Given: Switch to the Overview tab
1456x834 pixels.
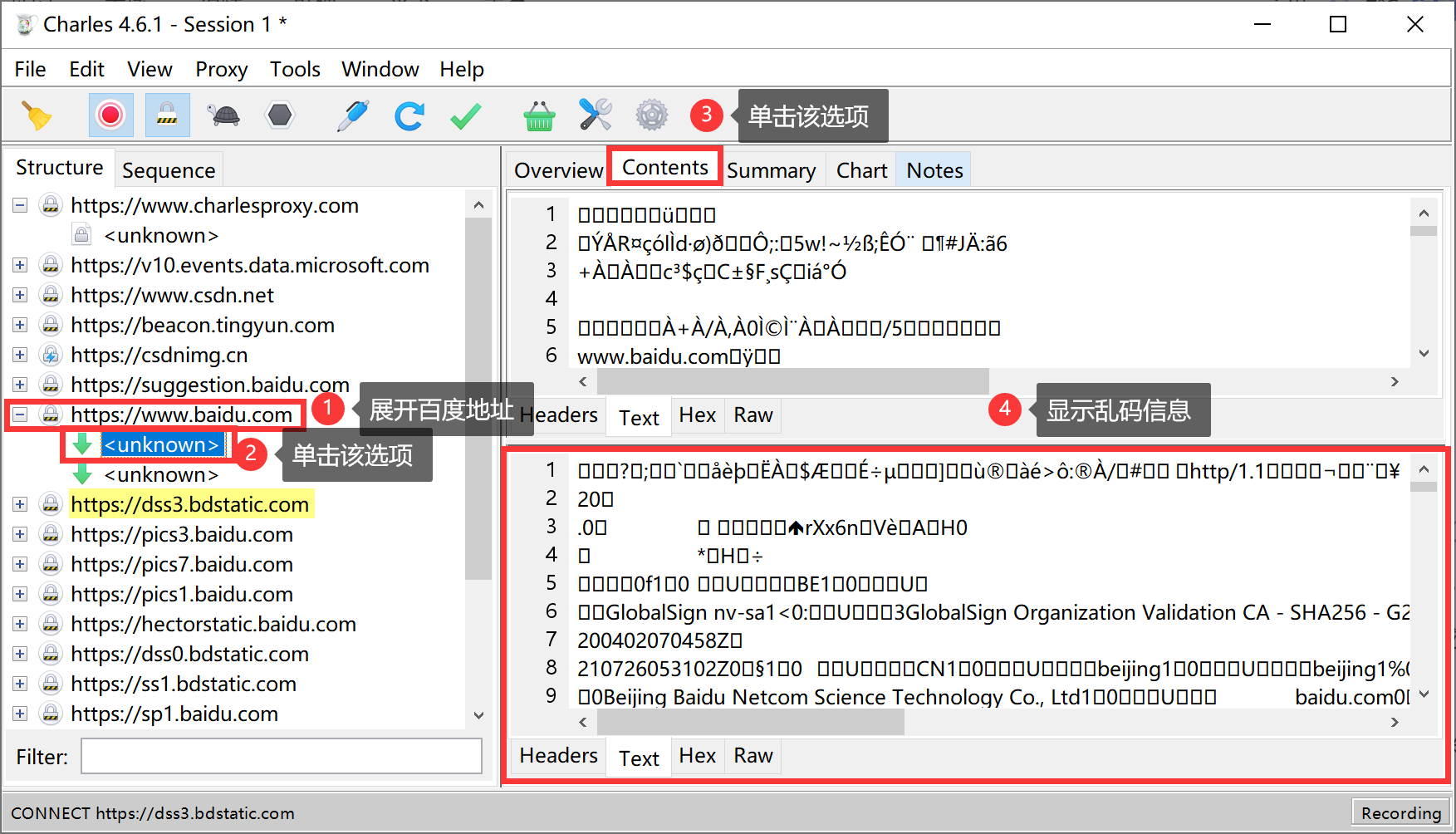Looking at the screenshot, I should pyautogui.click(x=558, y=170).
